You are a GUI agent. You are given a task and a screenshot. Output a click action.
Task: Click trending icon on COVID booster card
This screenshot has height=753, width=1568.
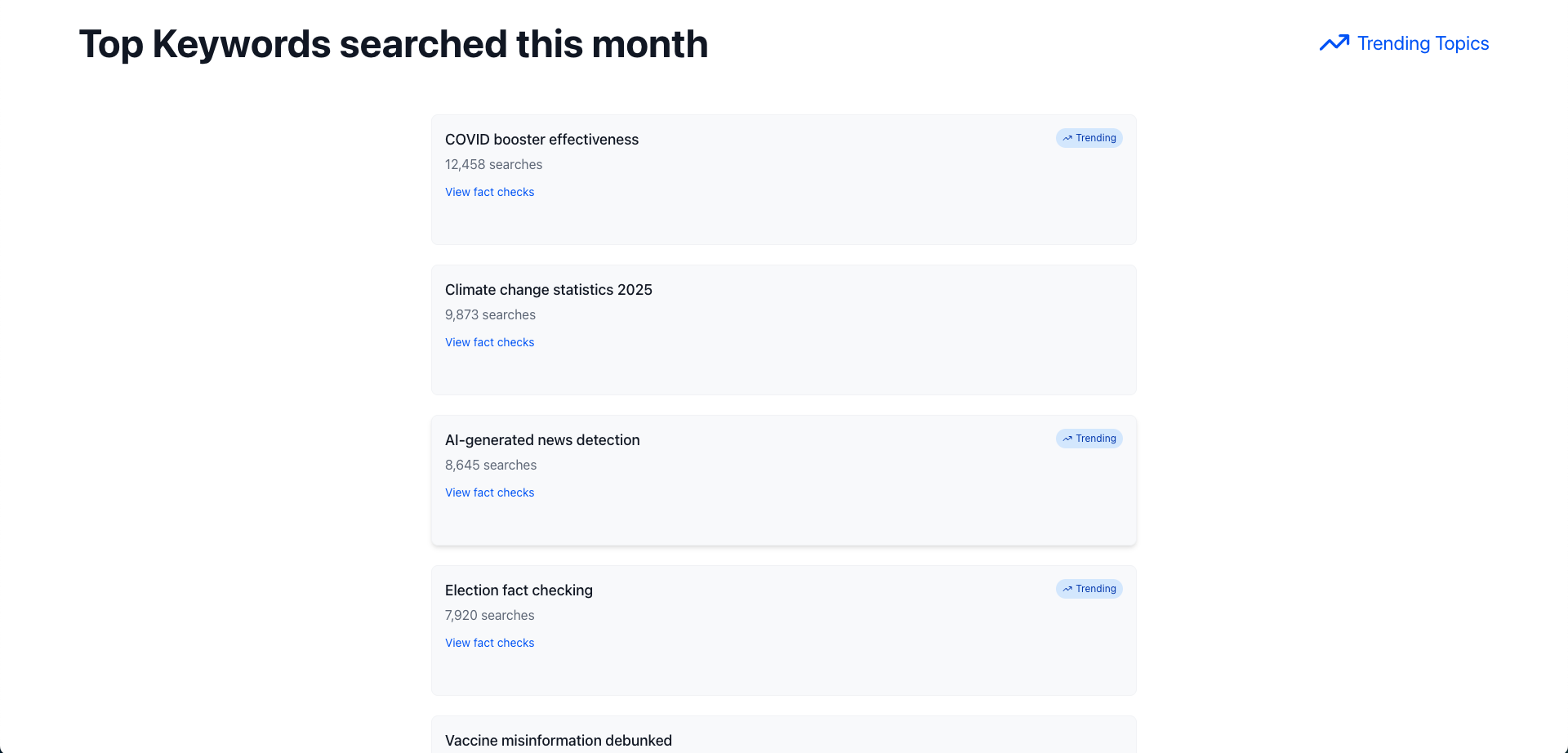pyautogui.click(x=1067, y=138)
